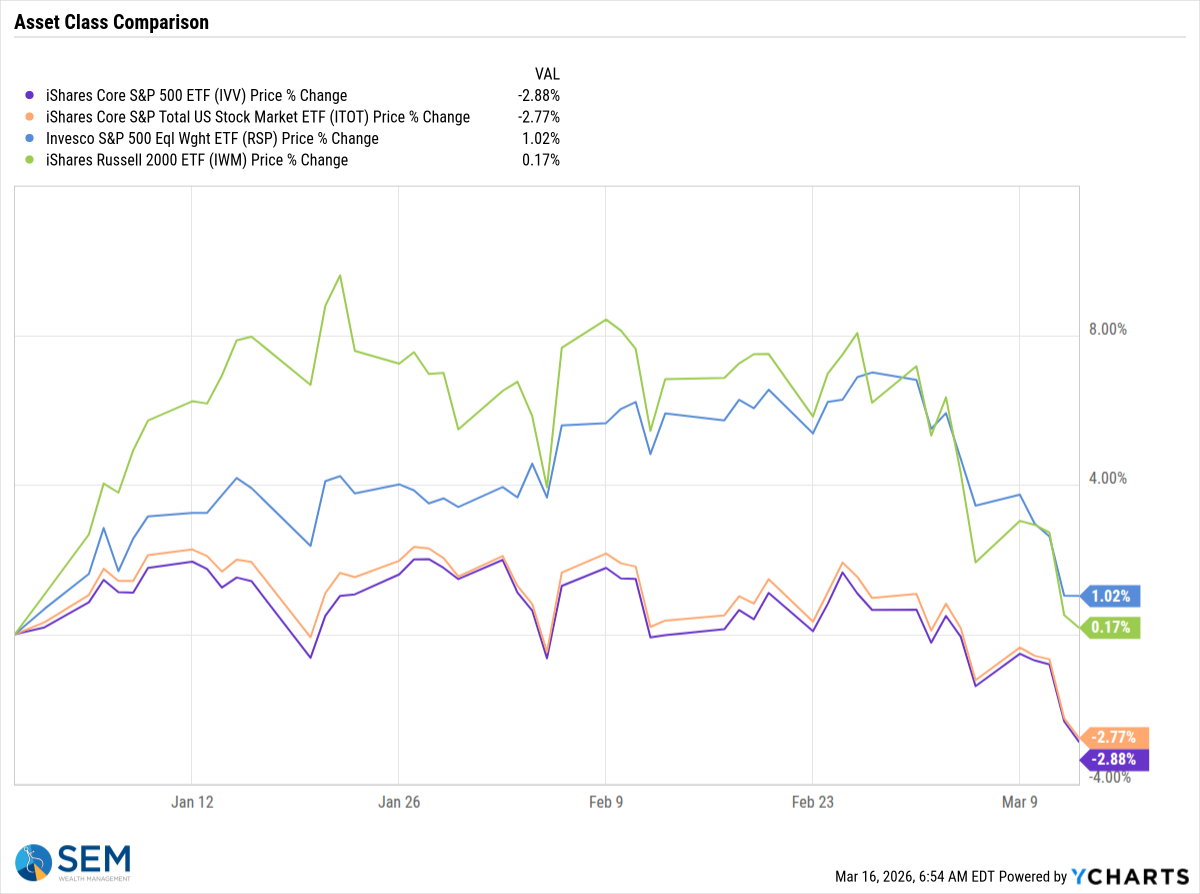Click the VAL column header
Viewport: 1200px width, 894px height.
point(548,74)
